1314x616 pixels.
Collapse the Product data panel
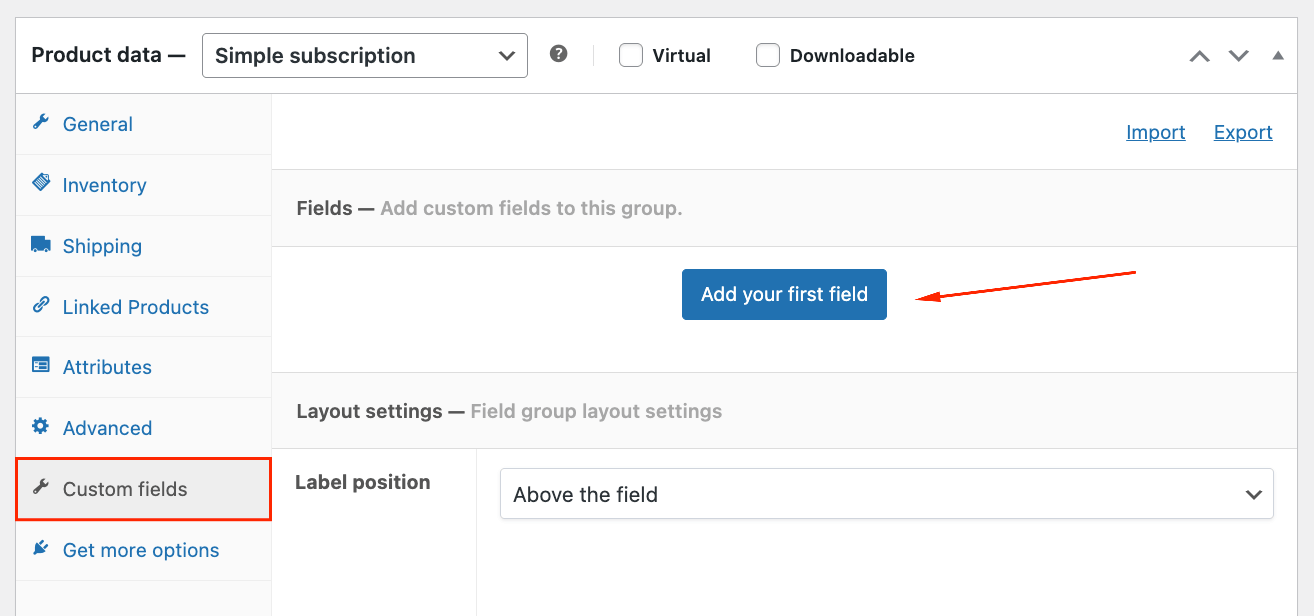[1278, 56]
